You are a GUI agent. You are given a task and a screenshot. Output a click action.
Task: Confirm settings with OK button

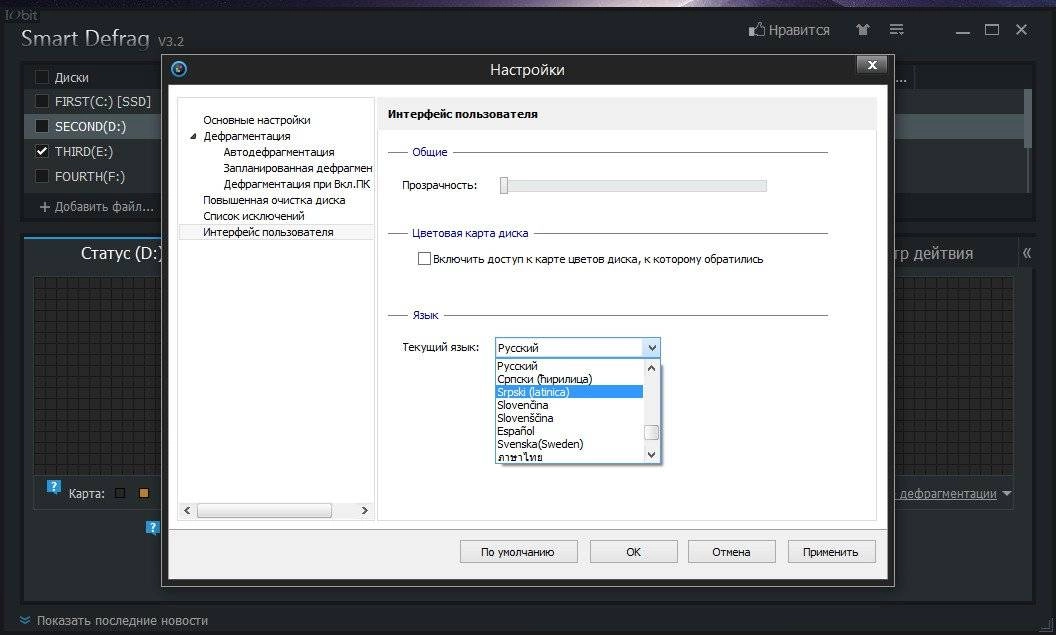633,552
